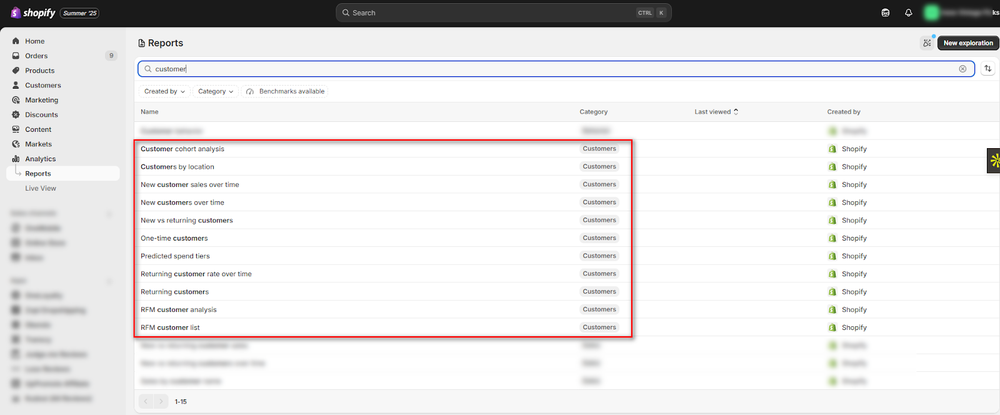Click the magnifier icon in top search bar
Viewport: 1000px width, 415px height.
click(346, 13)
